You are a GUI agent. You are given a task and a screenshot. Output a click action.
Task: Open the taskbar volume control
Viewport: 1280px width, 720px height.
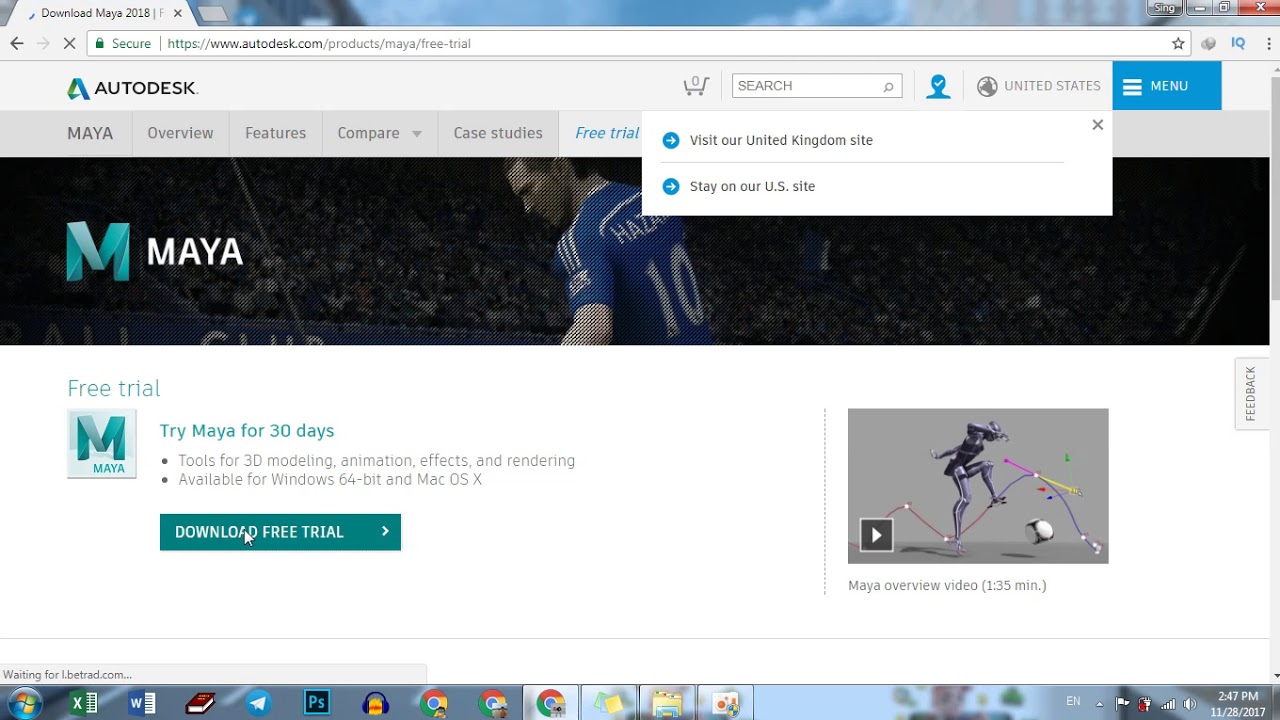[x=1190, y=704]
